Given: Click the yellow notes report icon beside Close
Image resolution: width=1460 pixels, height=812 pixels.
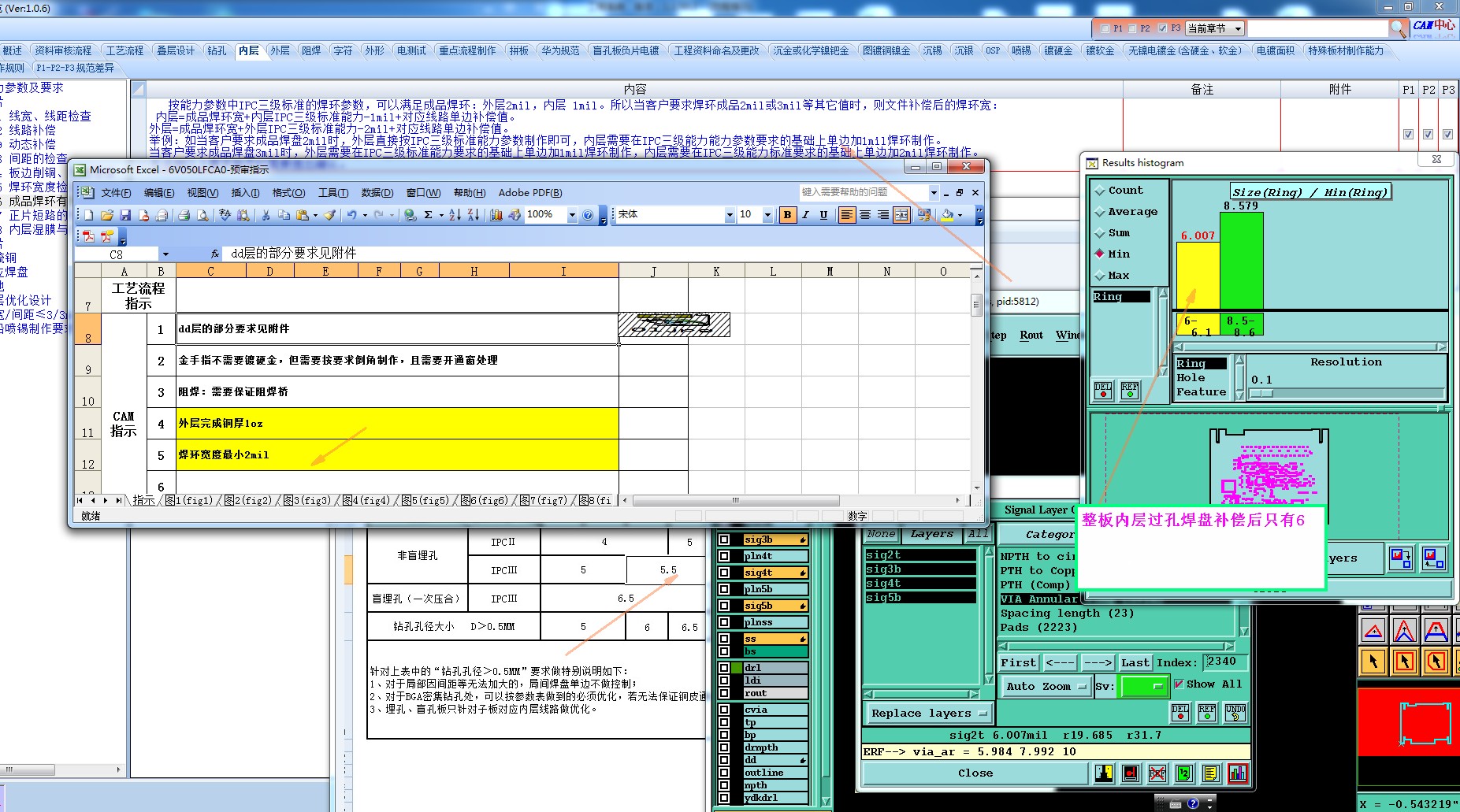Looking at the screenshot, I should click(1211, 773).
